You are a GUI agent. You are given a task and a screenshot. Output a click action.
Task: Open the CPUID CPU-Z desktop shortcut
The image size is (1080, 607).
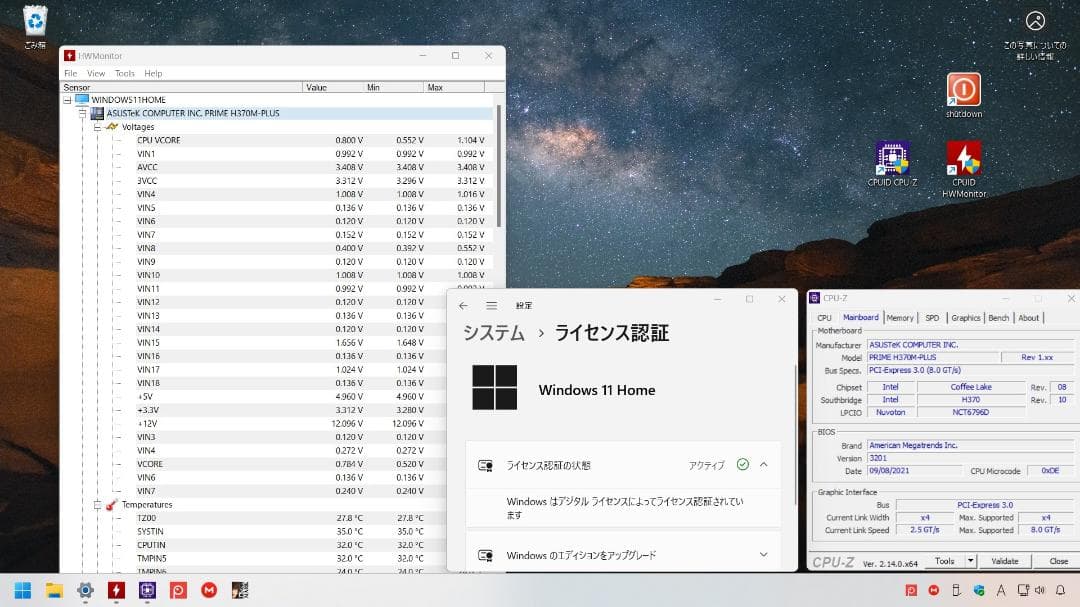coord(891,159)
